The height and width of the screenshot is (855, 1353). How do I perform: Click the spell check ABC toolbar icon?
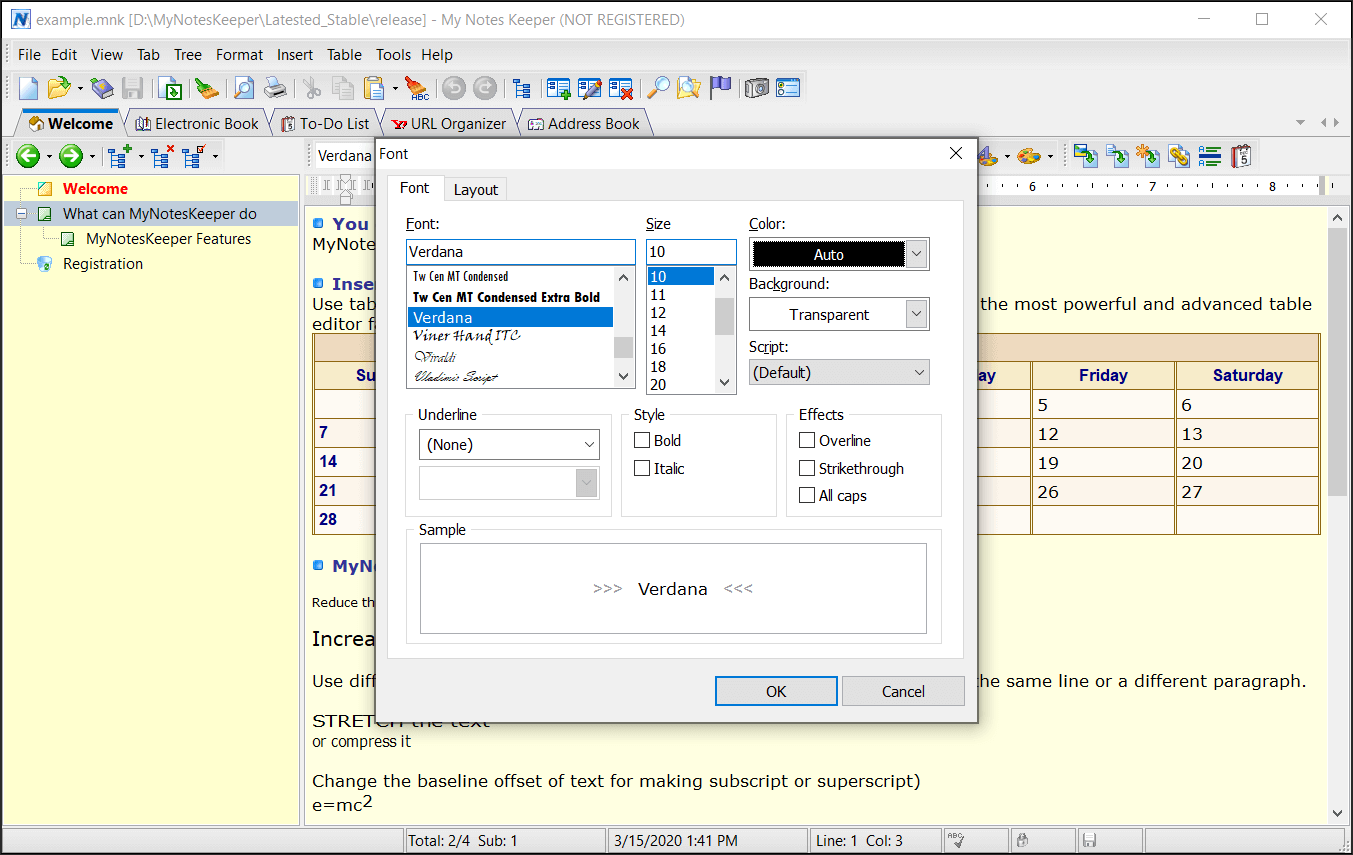[417, 88]
